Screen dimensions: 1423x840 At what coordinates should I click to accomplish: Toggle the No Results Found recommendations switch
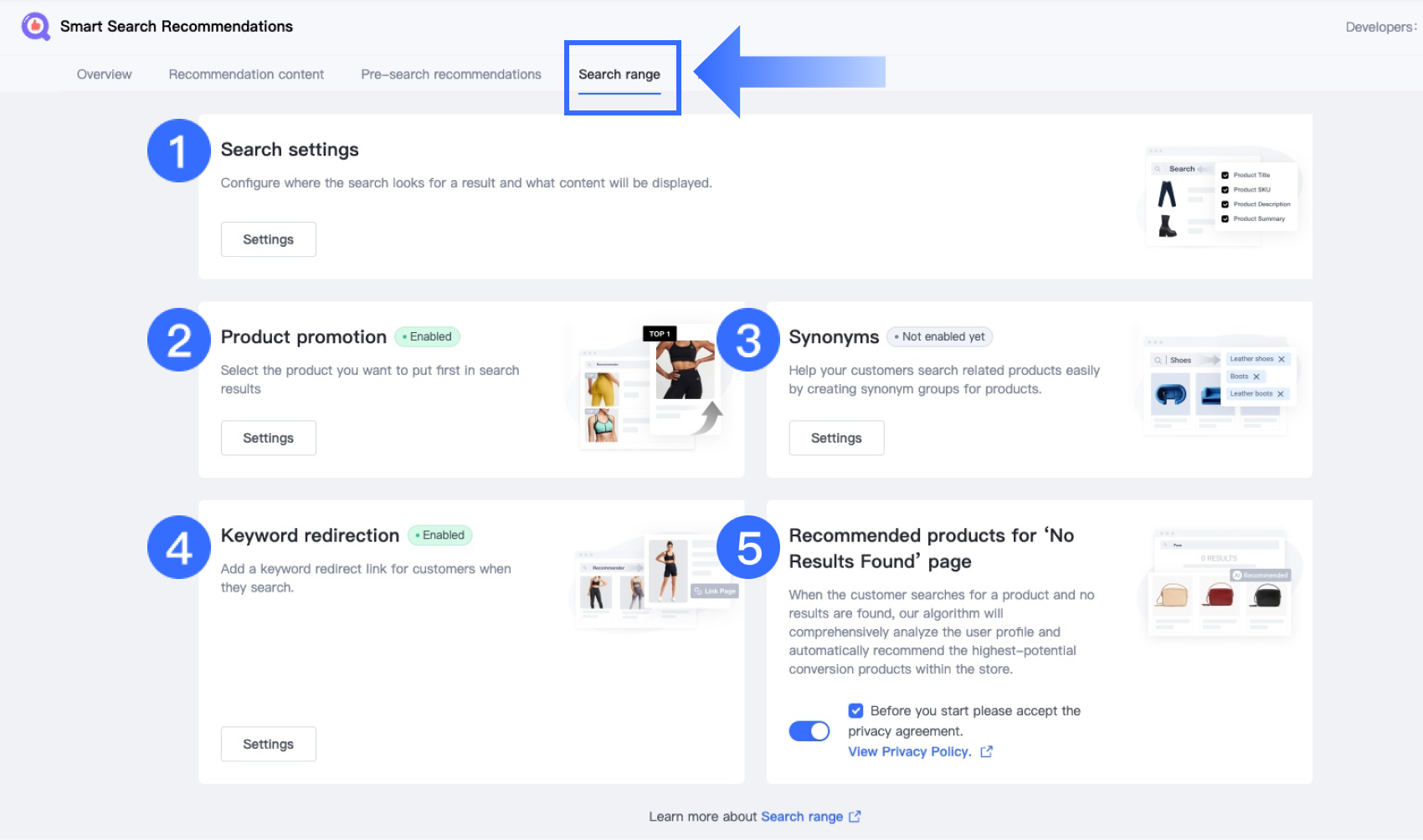point(809,731)
